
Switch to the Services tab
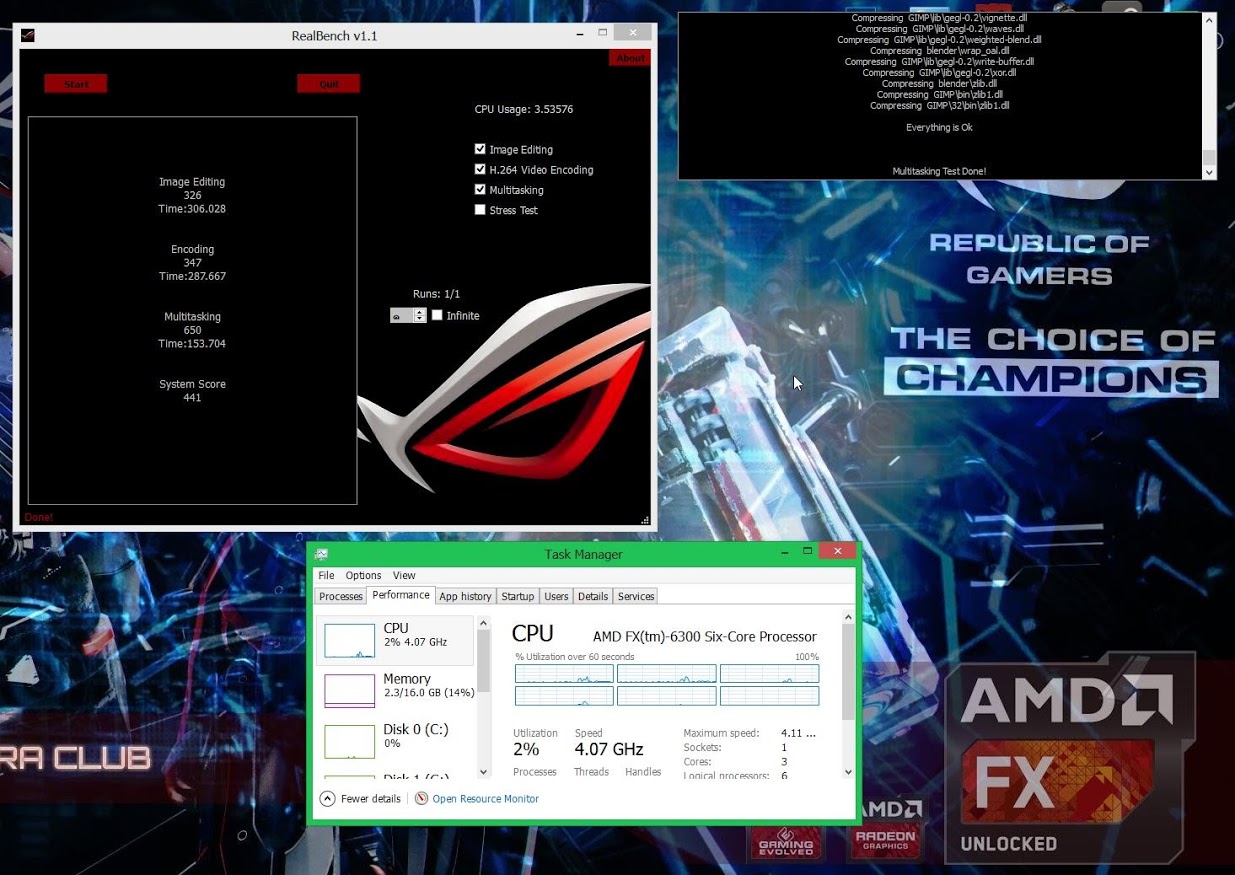tap(636, 596)
